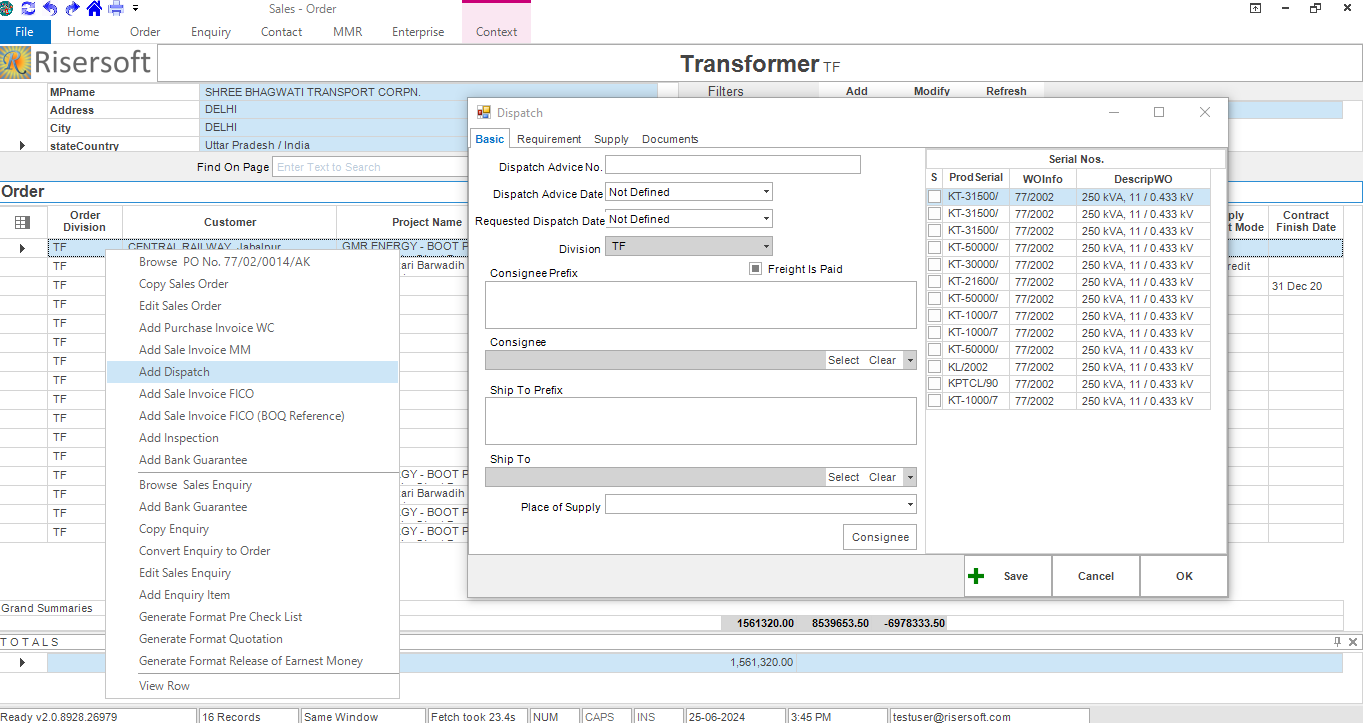The image size is (1363, 723).
Task: Open the File menu
Action: coord(24,32)
